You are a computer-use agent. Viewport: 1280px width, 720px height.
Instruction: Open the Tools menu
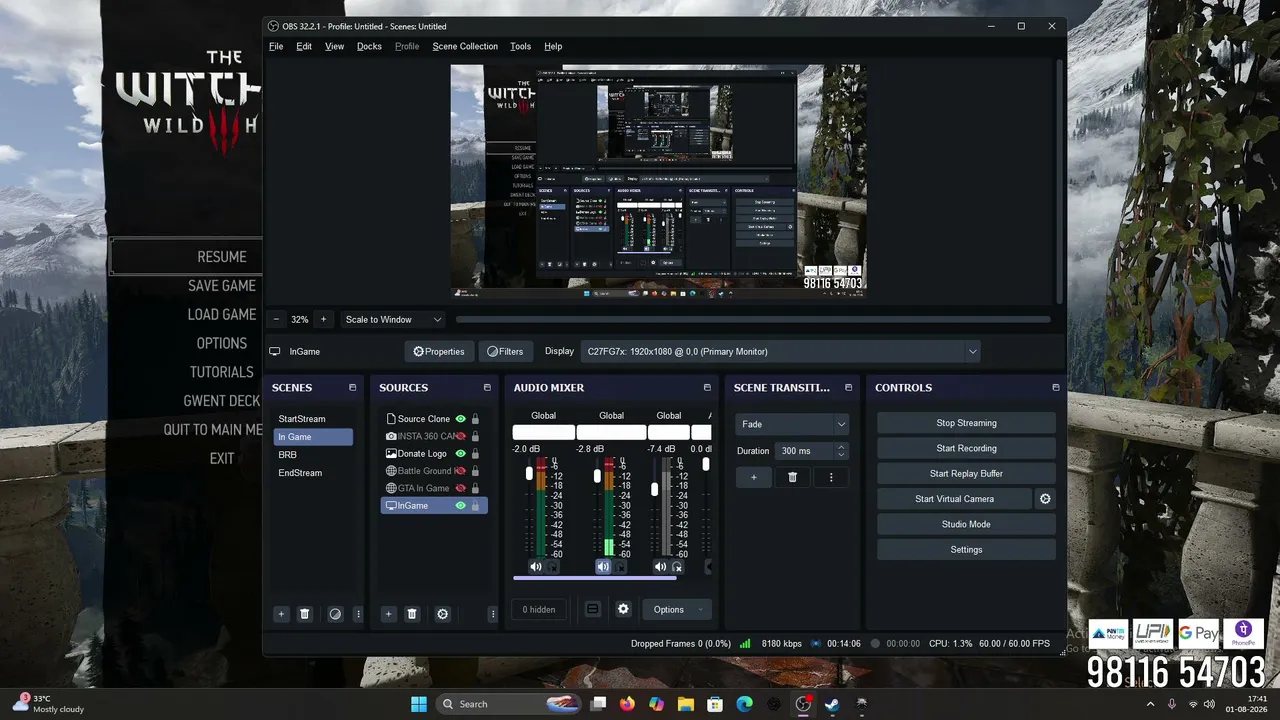[520, 46]
